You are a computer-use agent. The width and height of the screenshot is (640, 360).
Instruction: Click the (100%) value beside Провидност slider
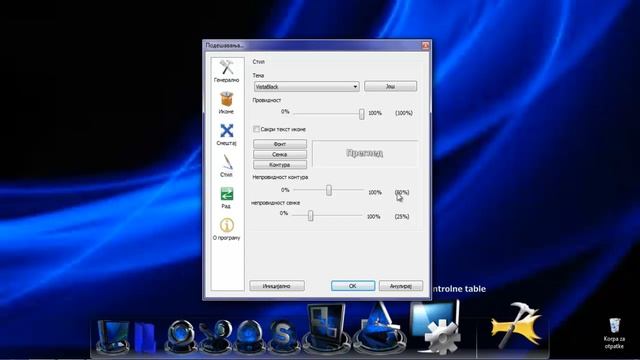(404, 113)
